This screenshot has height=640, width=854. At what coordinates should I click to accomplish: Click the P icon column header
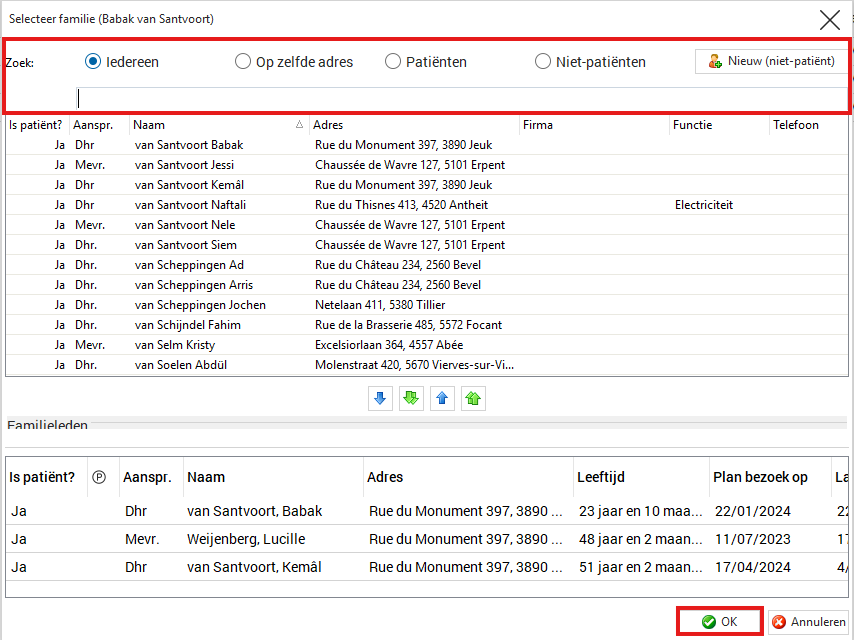click(98, 477)
